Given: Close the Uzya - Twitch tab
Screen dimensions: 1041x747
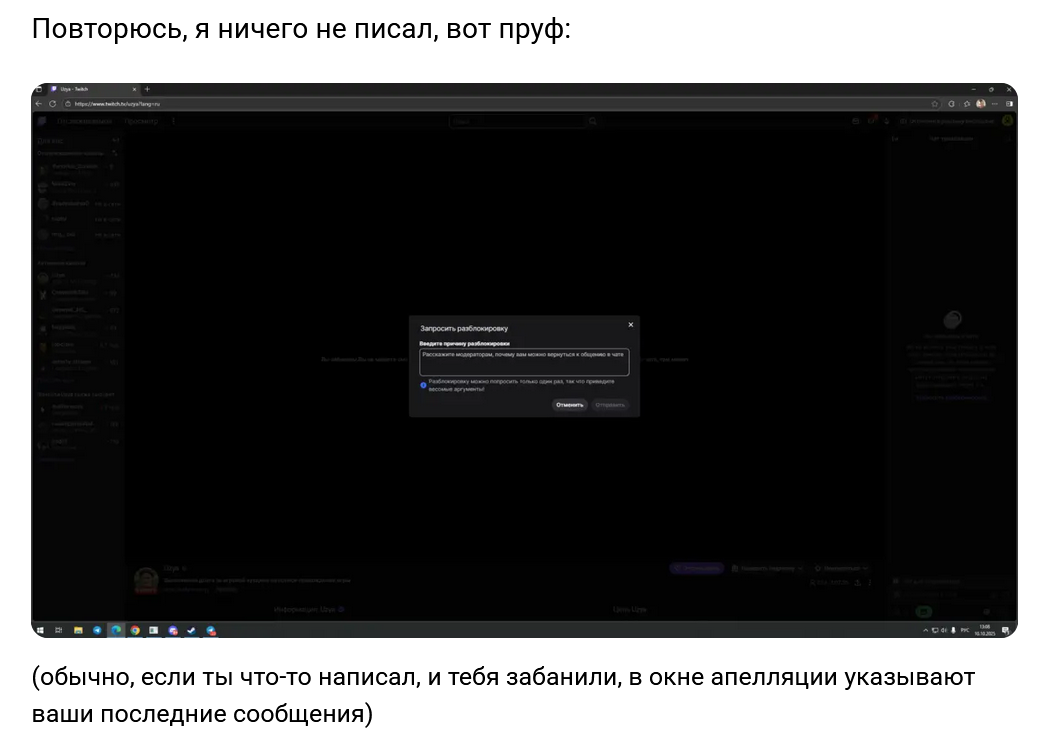Looking at the screenshot, I should point(134,89).
